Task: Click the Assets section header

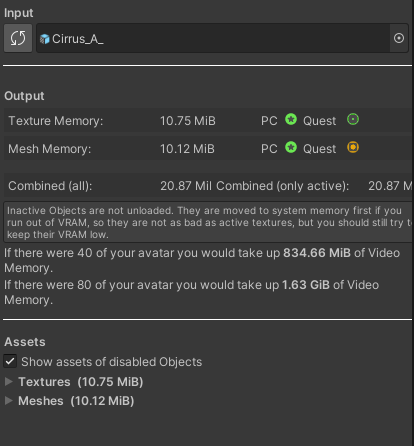Action: 25,342
